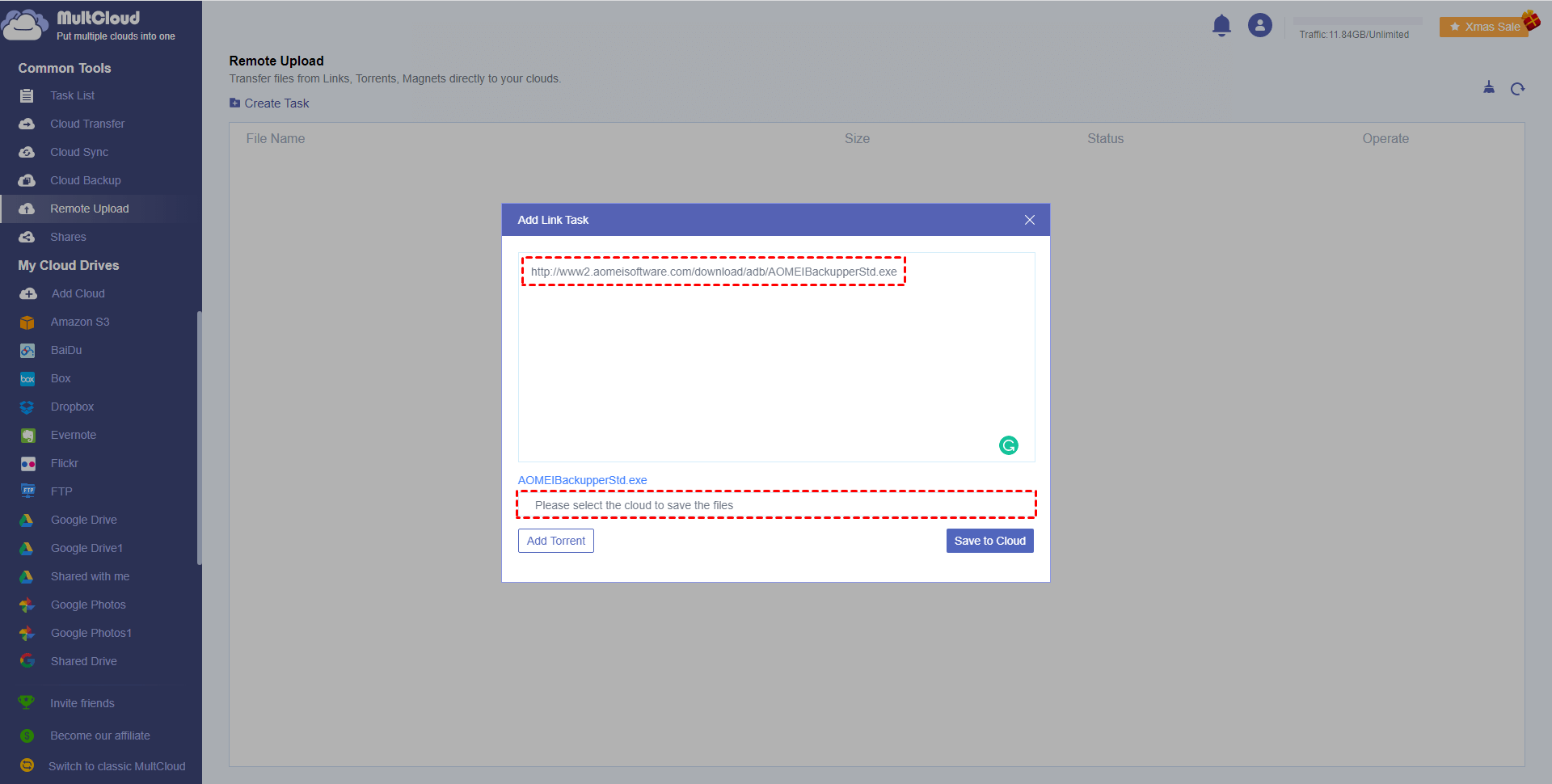Image resolution: width=1552 pixels, height=784 pixels.
Task: Click Become our affiliate link
Action: tap(100, 736)
